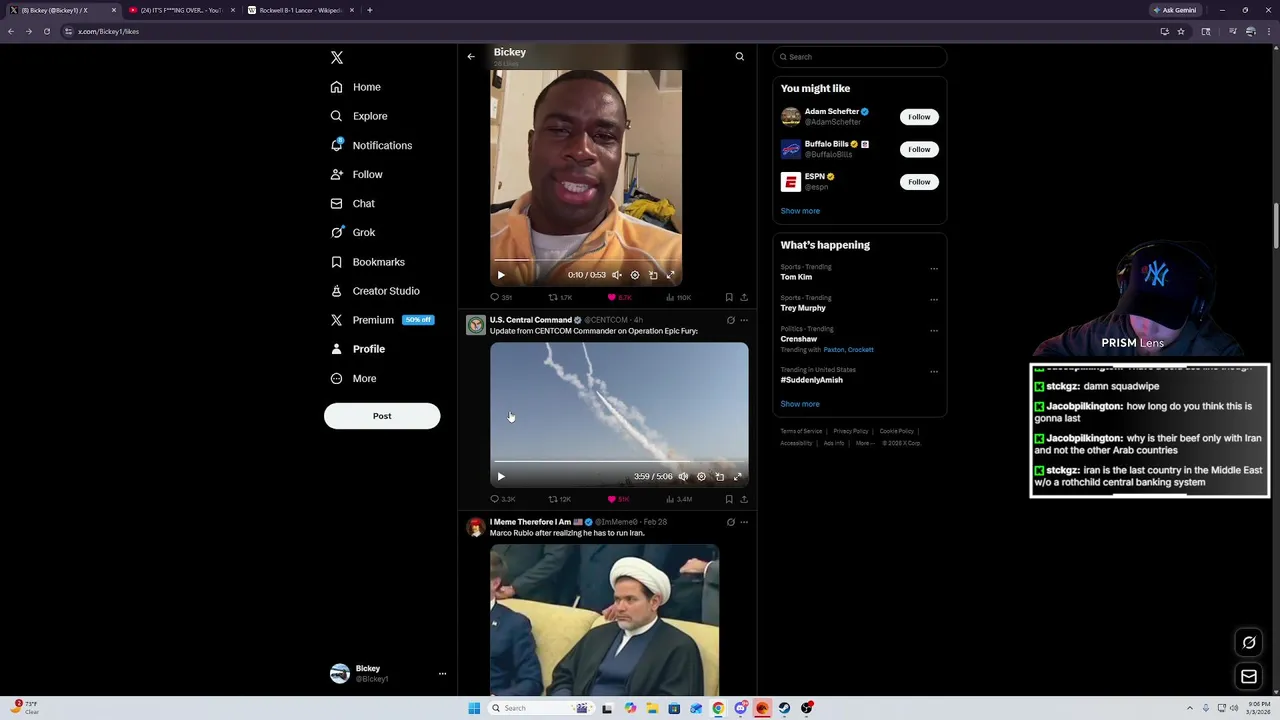This screenshot has width=1280, height=720.
Task: Expand the More sidebar menu
Action: (353, 378)
